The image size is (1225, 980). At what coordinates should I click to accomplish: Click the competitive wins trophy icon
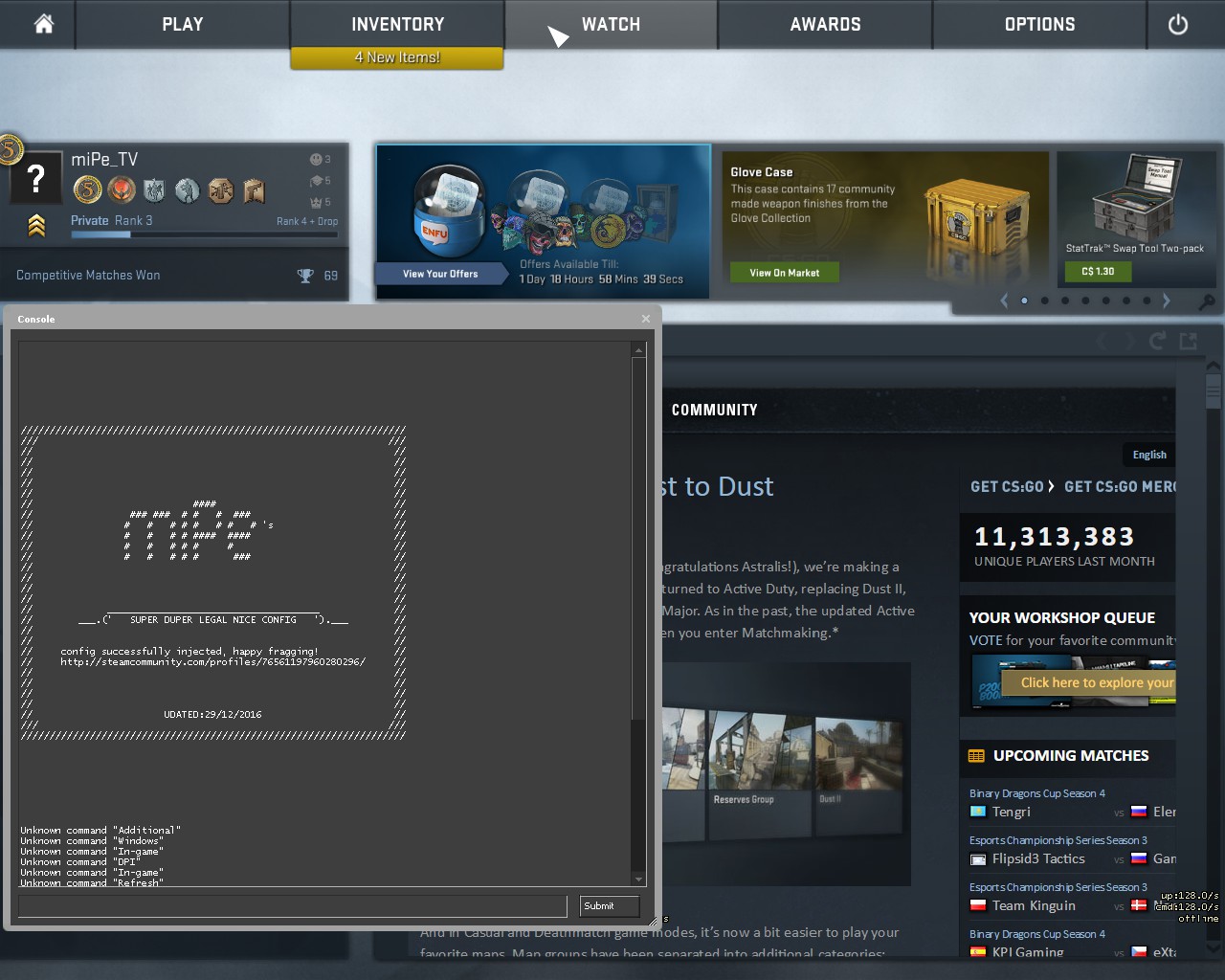(x=305, y=276)
